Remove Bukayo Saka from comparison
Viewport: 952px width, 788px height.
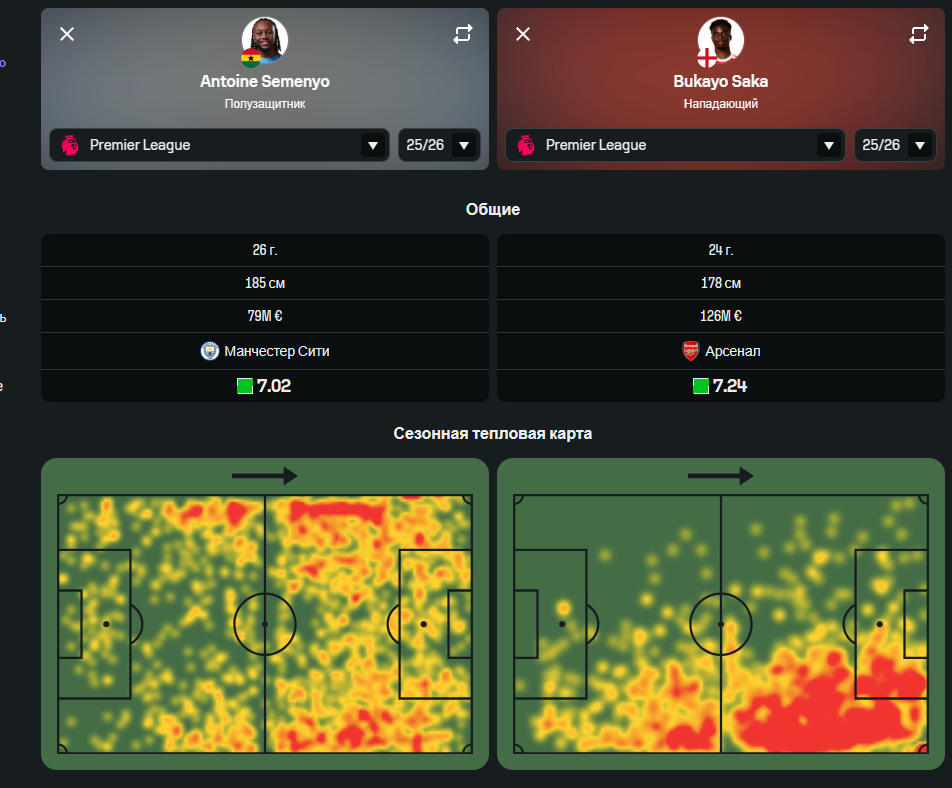tap(523, 34)
